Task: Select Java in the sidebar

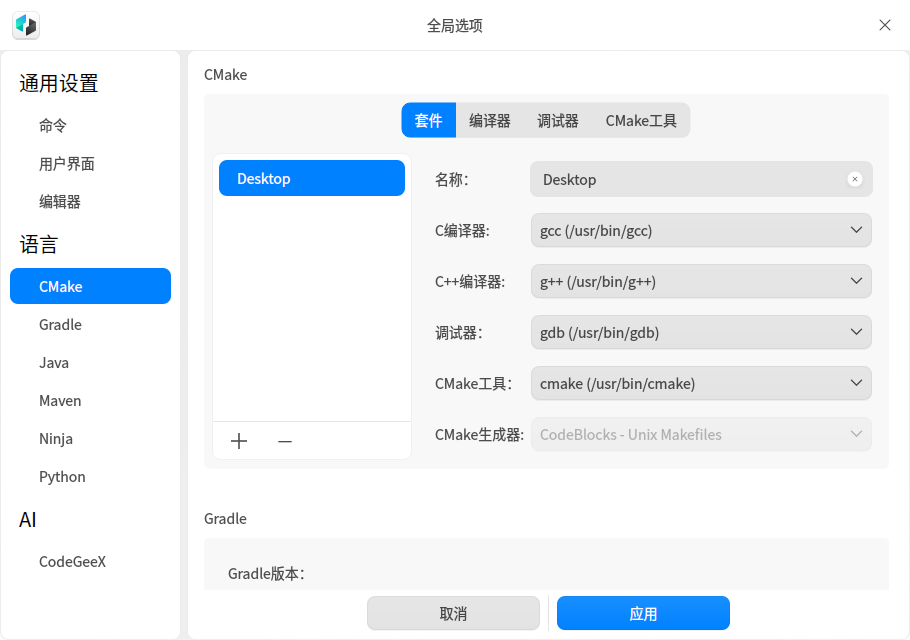Action: 91,363
